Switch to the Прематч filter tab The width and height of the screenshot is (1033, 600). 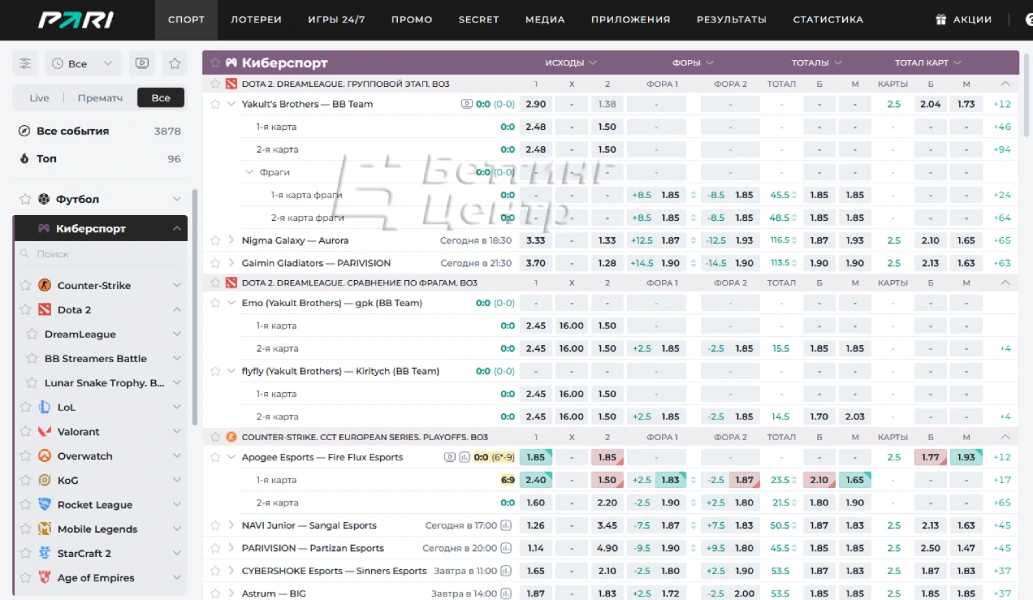100,97
